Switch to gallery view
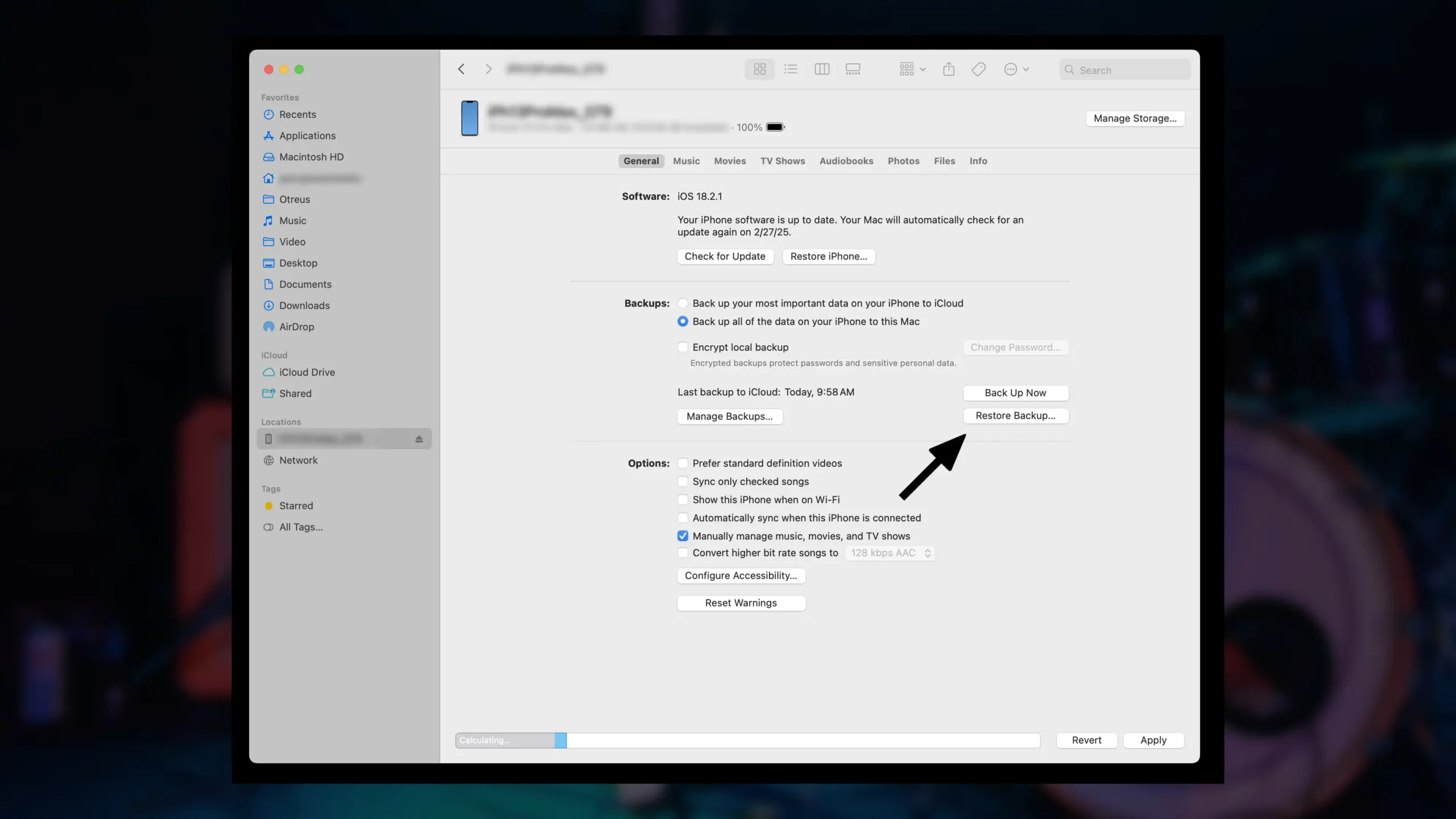1456x819 pixels. coord(853,69)
